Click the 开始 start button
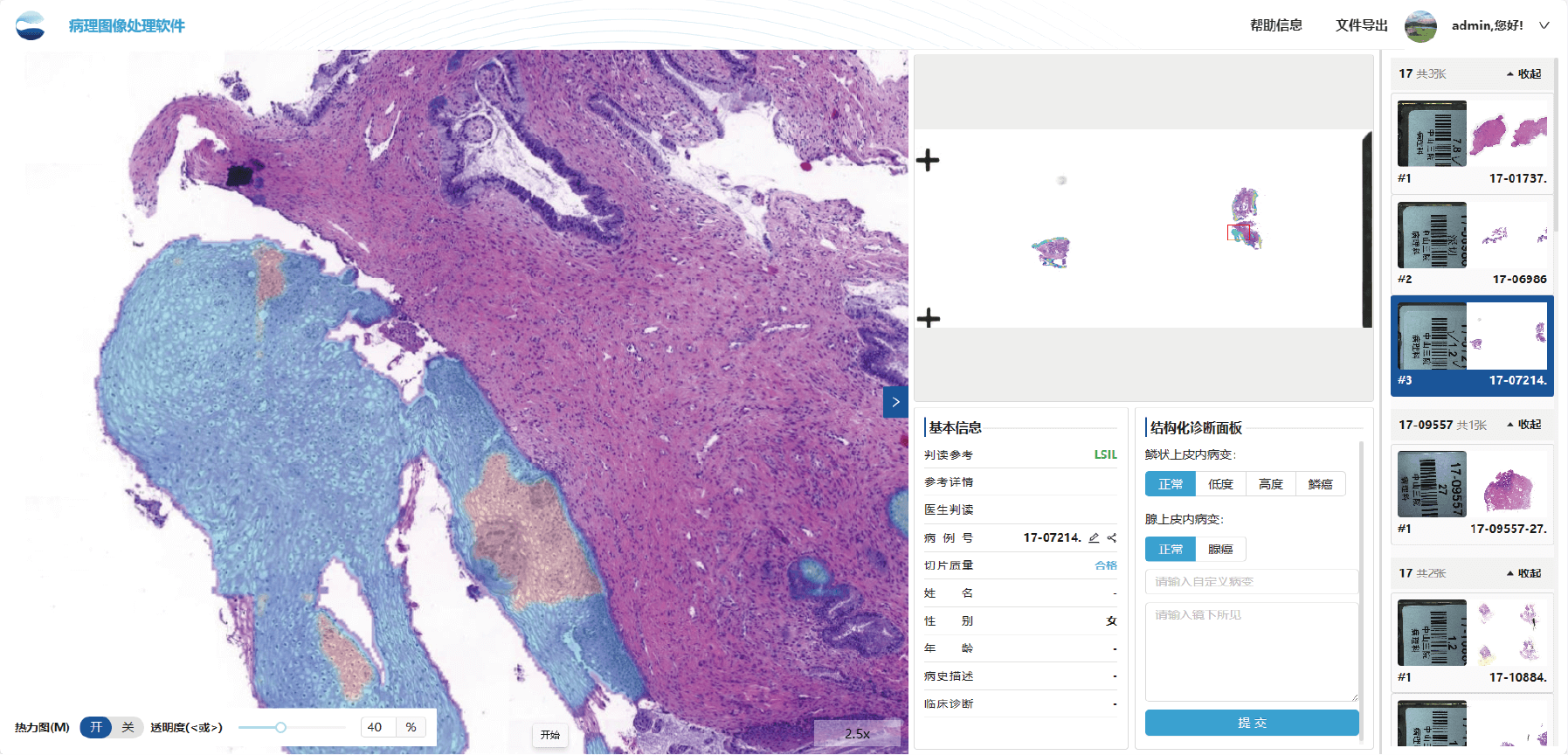The width and height of the screenshot is (1568, 755). point(550,735)
